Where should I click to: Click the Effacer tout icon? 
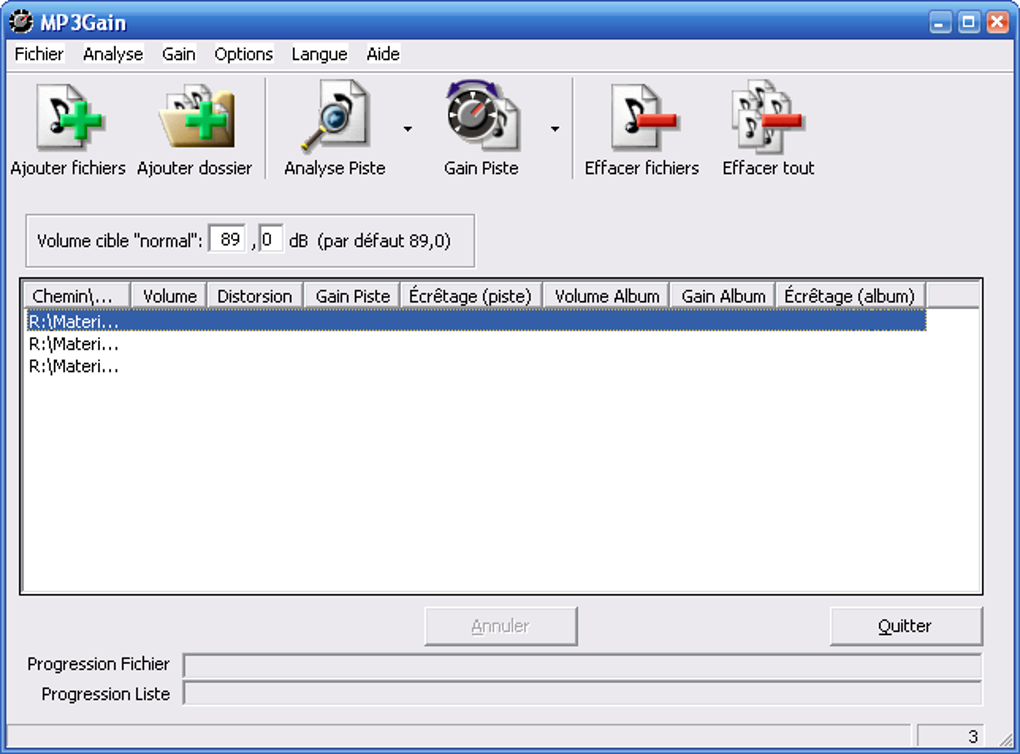point(768,114)
